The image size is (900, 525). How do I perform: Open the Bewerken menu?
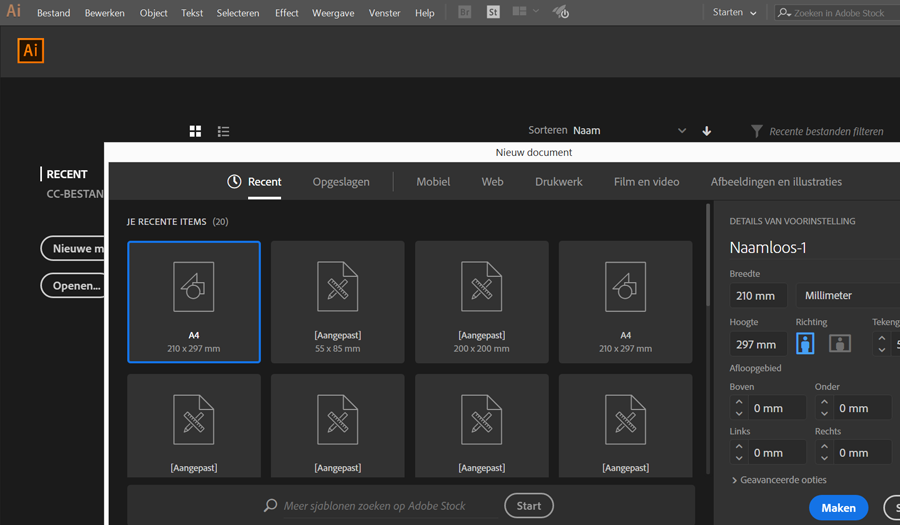[x=104, y=13]
